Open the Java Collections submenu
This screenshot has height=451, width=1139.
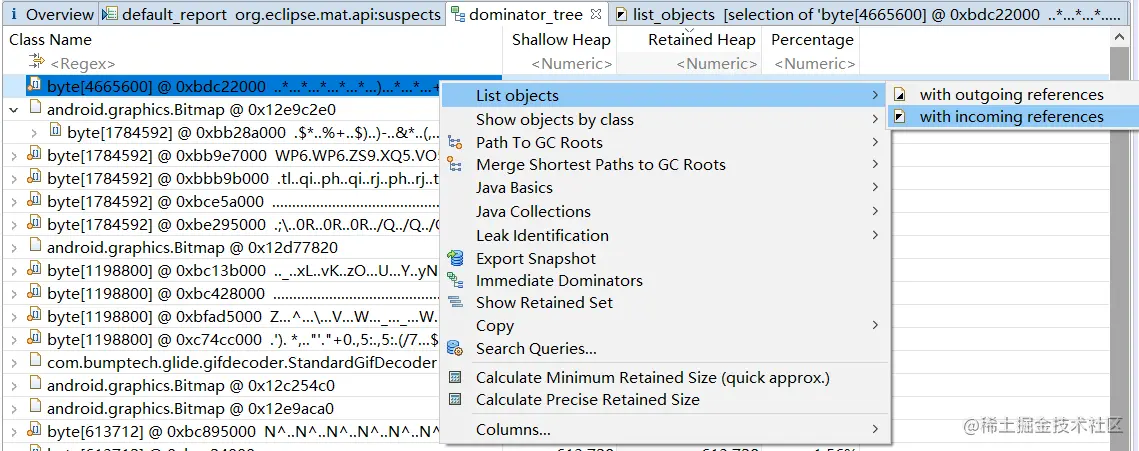tap(533, 211)
